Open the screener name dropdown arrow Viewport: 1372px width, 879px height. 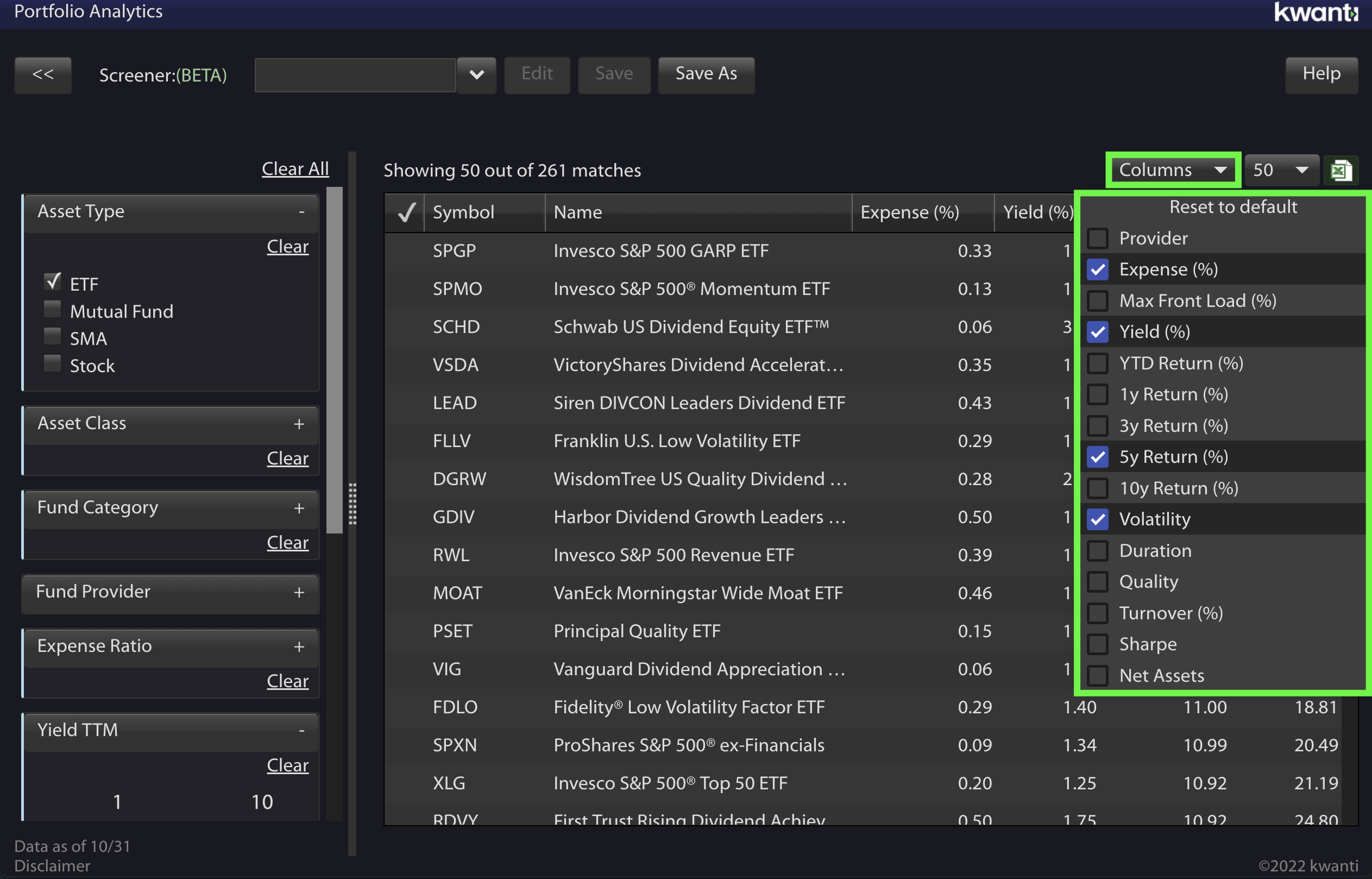click(476, 74)
